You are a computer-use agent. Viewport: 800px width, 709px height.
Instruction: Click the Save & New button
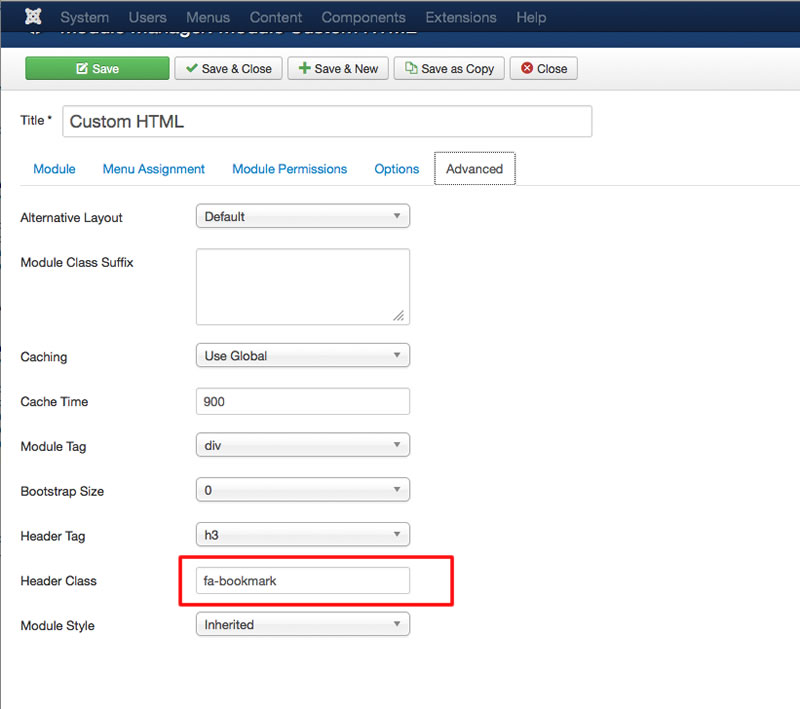click(x=338, y=68)
